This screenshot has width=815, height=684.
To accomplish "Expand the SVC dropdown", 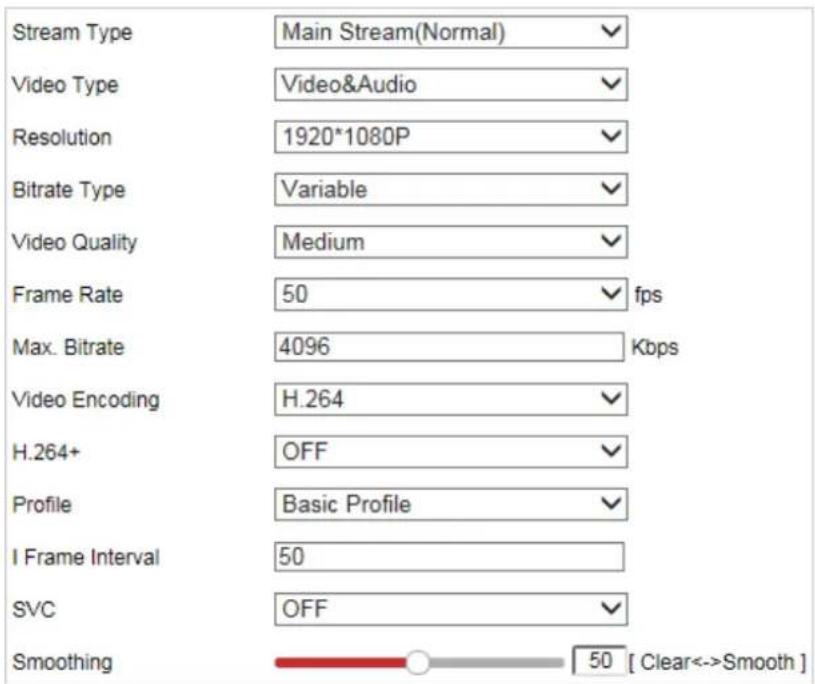I will (x=451, y=610).
